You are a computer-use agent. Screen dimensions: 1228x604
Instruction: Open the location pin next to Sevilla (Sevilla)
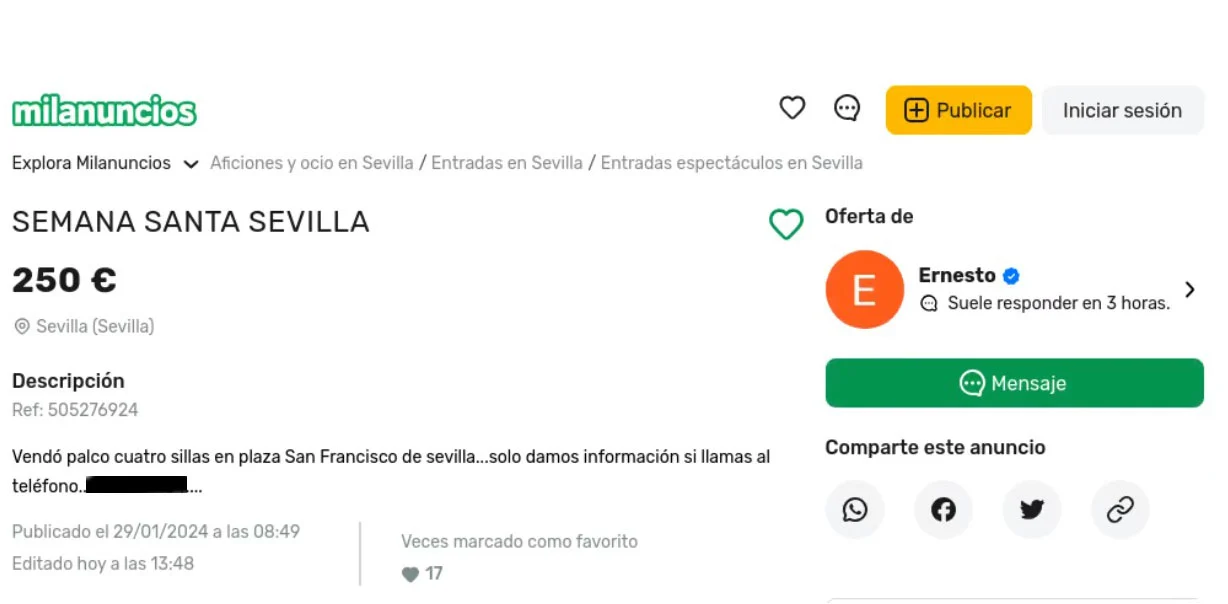[x=20, y=326]
